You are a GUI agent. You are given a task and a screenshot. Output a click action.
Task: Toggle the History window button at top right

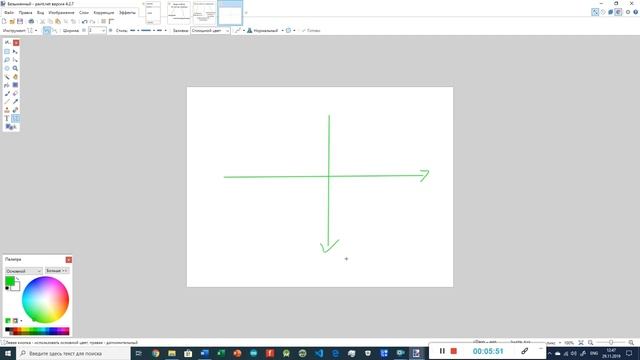click(x=603, y=12)
